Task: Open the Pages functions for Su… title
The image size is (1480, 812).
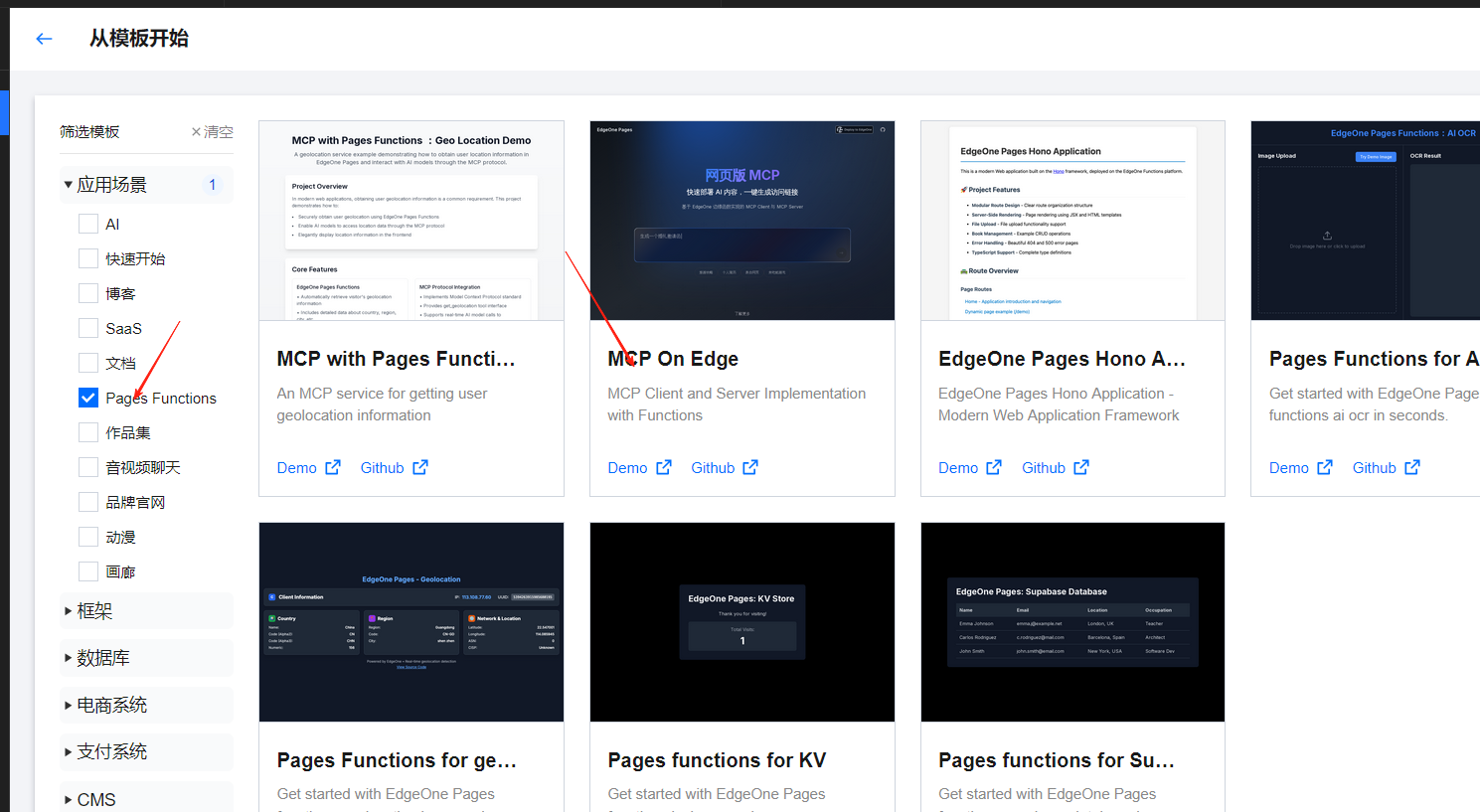Action: coord(1057,760)
